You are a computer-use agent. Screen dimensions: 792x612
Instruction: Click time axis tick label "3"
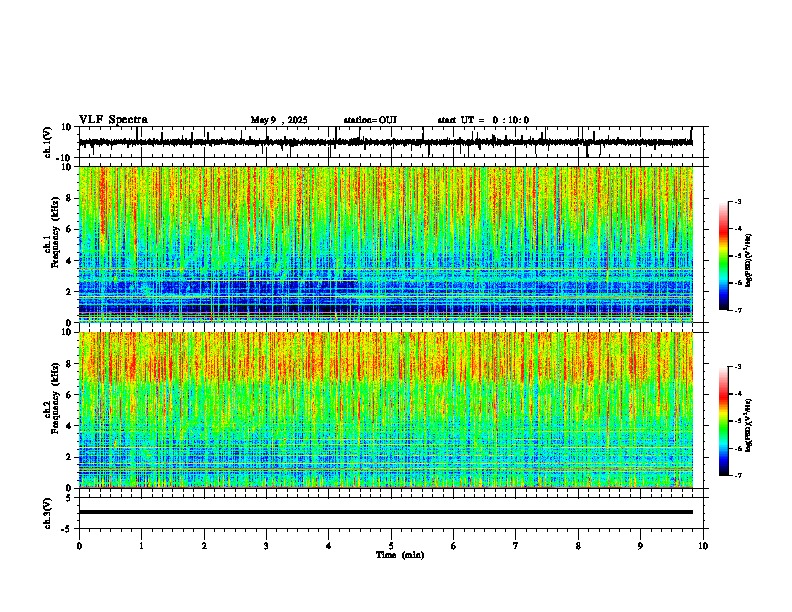point(266,546)
